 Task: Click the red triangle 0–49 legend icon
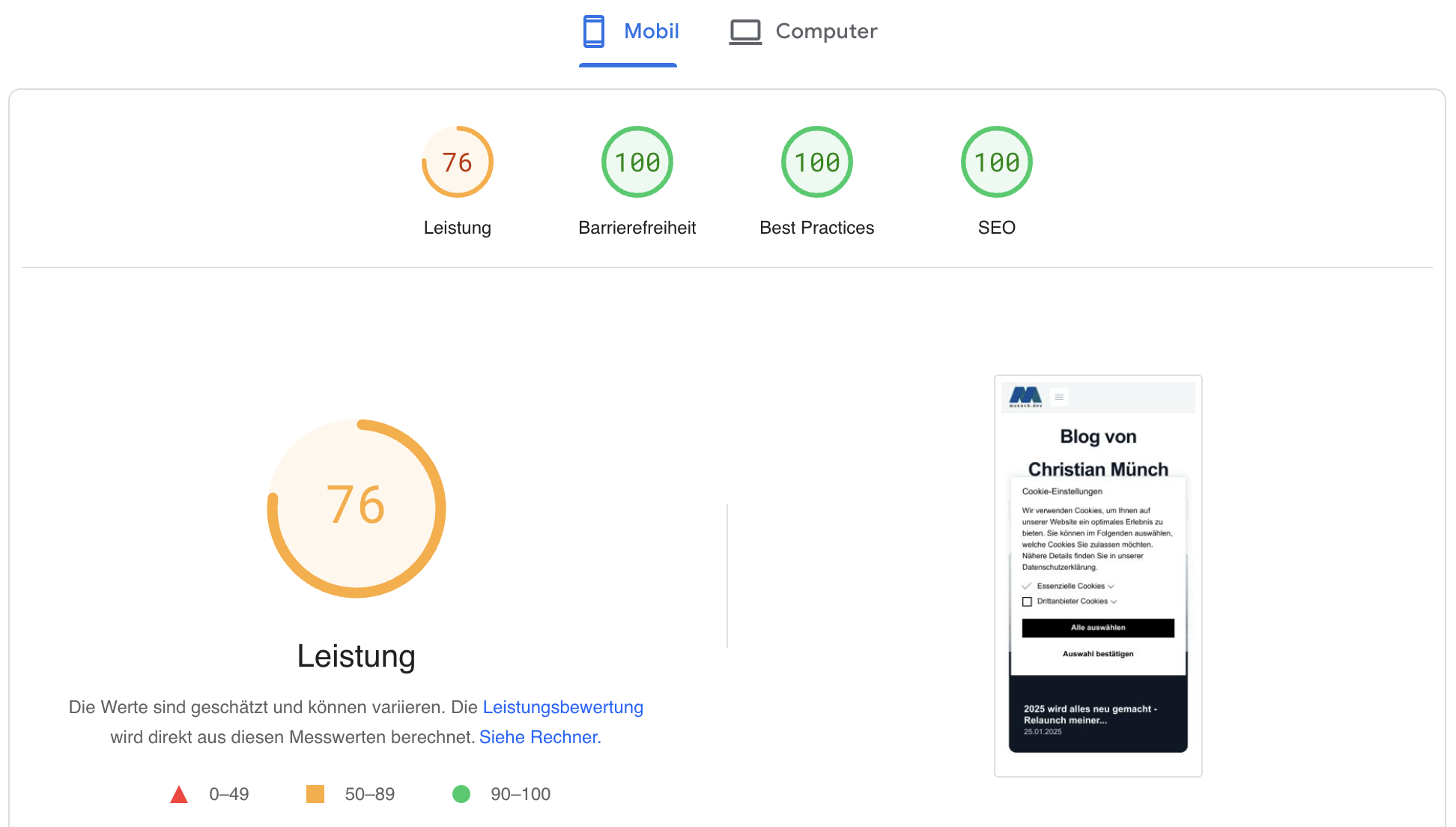(179, 794)
